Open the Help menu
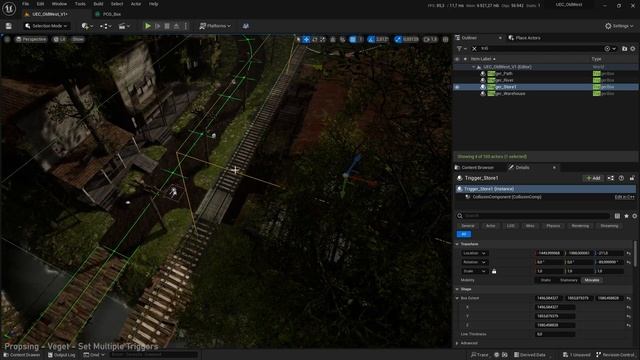This screenshot has height=360, width=640. point(153,4)
